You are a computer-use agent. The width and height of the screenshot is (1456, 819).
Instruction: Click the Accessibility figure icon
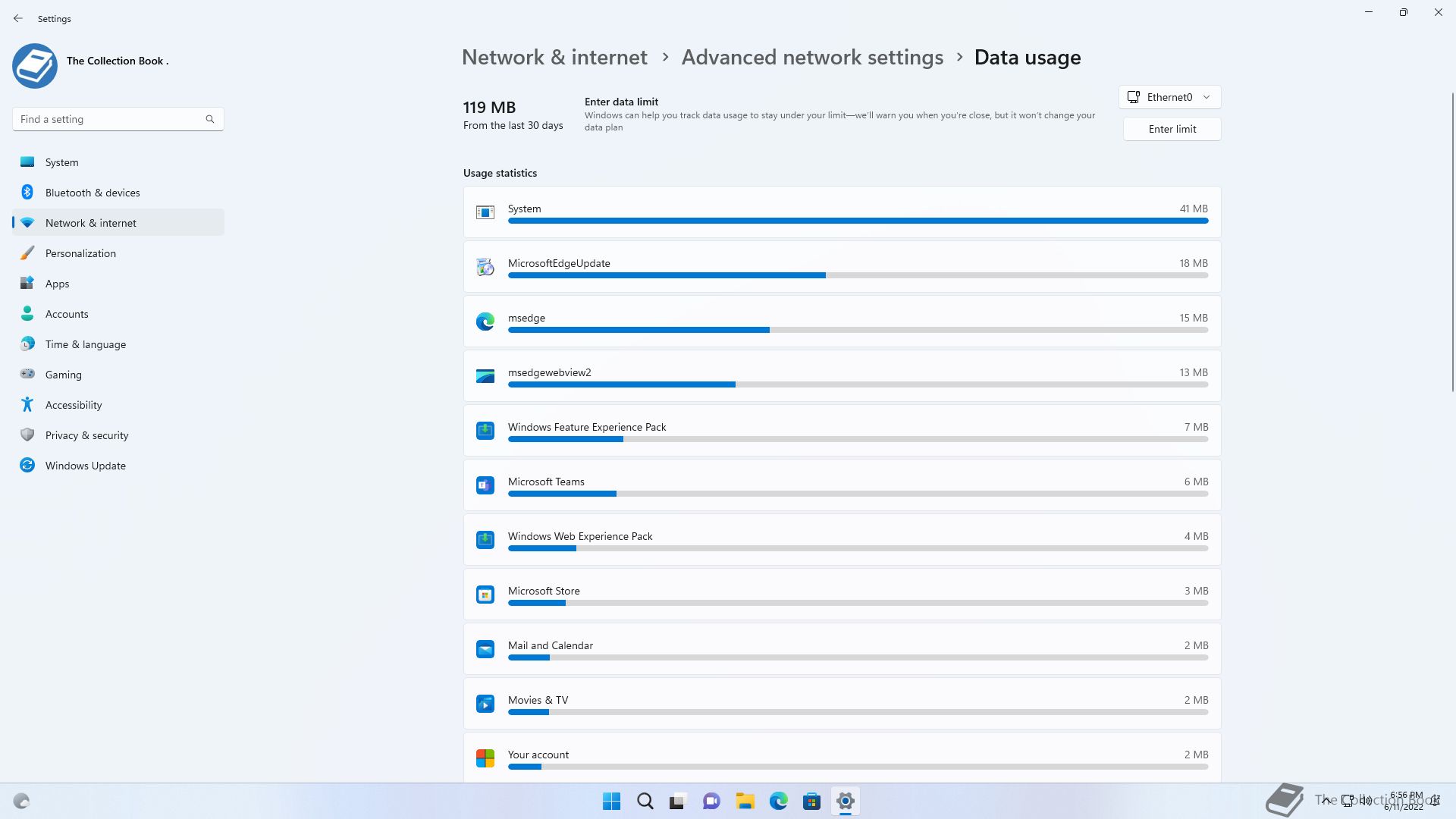coord(27,404)
